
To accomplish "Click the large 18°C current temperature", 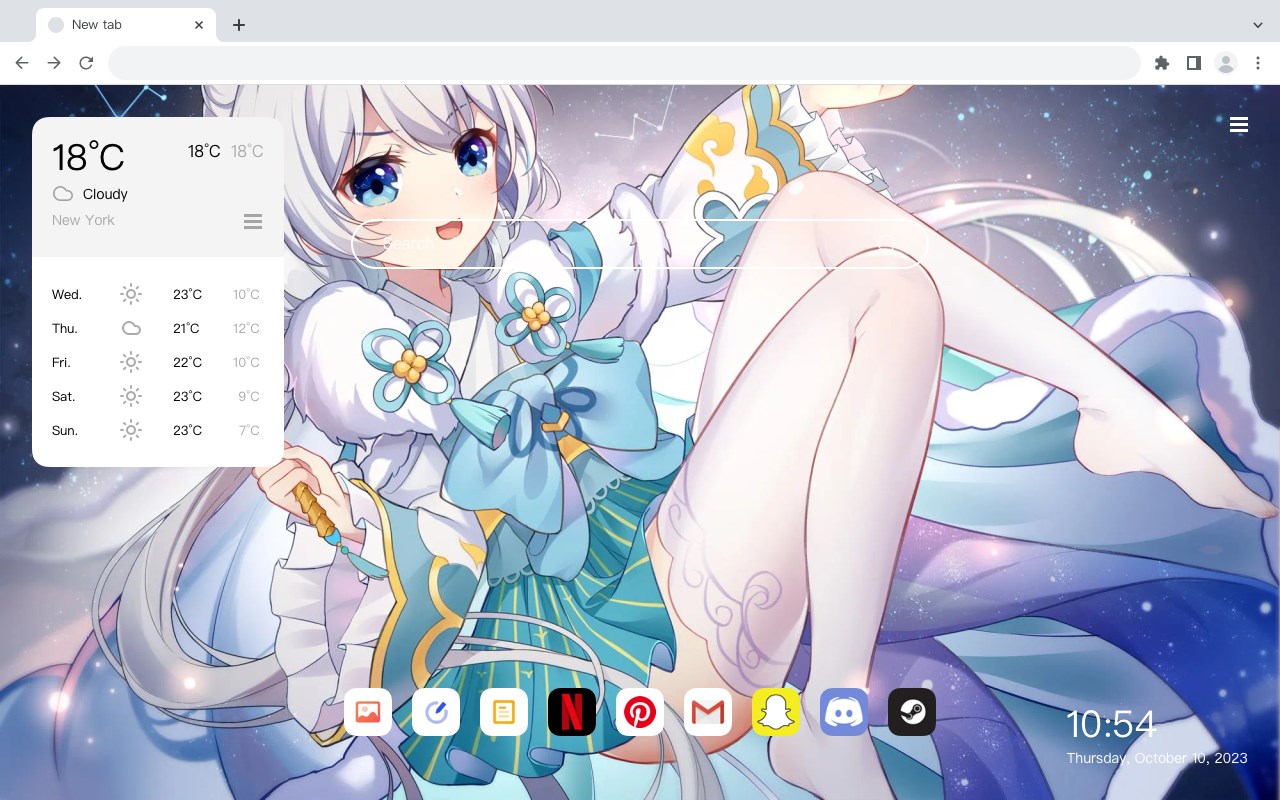I will tap(88, 157).
